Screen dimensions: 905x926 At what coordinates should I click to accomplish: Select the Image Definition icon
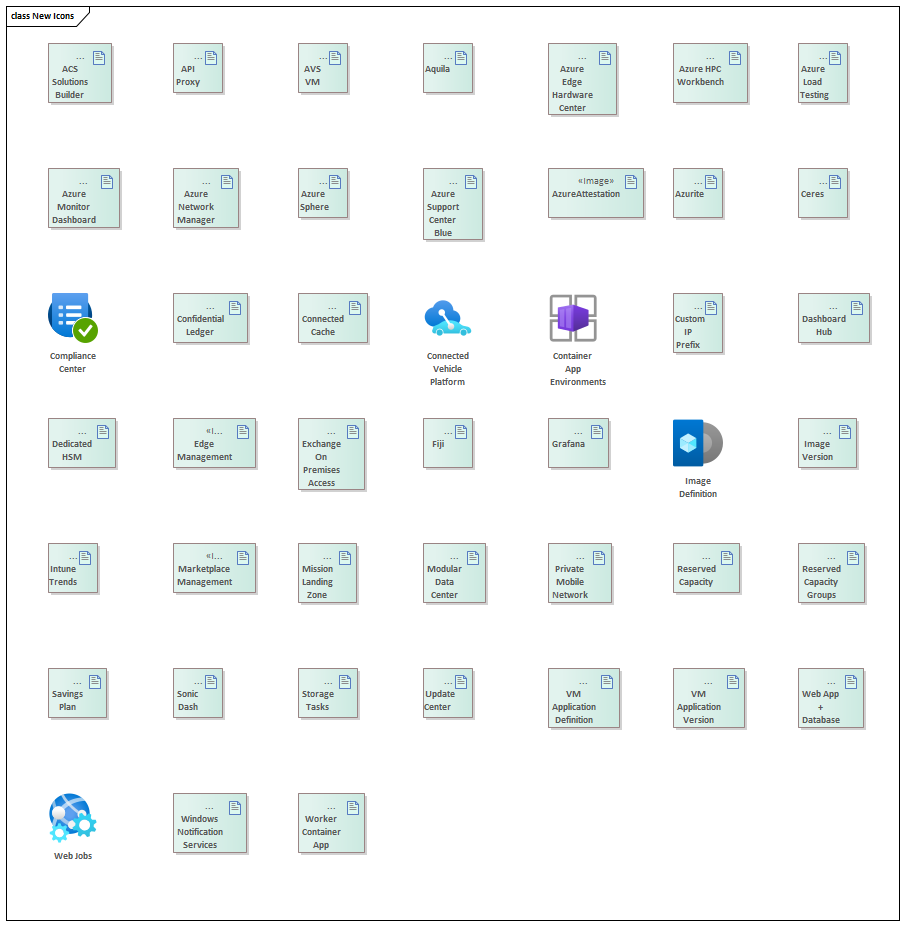698,443
